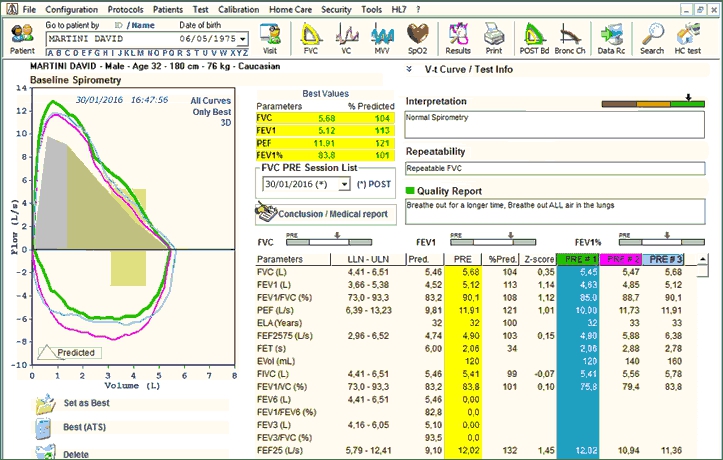Viewport: 723px width, 460px height.
Task: Open the FVC test from the toolbar
Action: (311, 36)
